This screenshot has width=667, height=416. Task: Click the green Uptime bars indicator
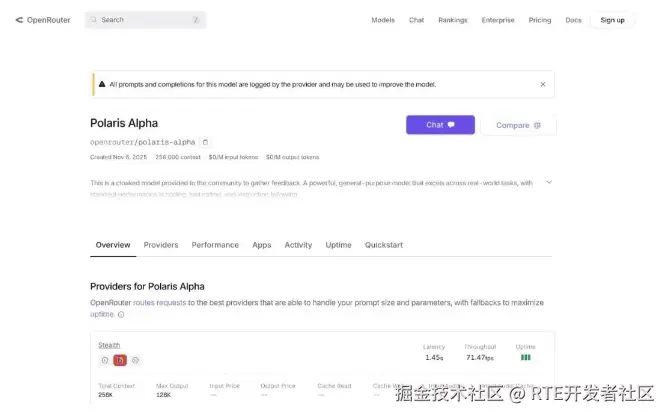click(526, 357)
